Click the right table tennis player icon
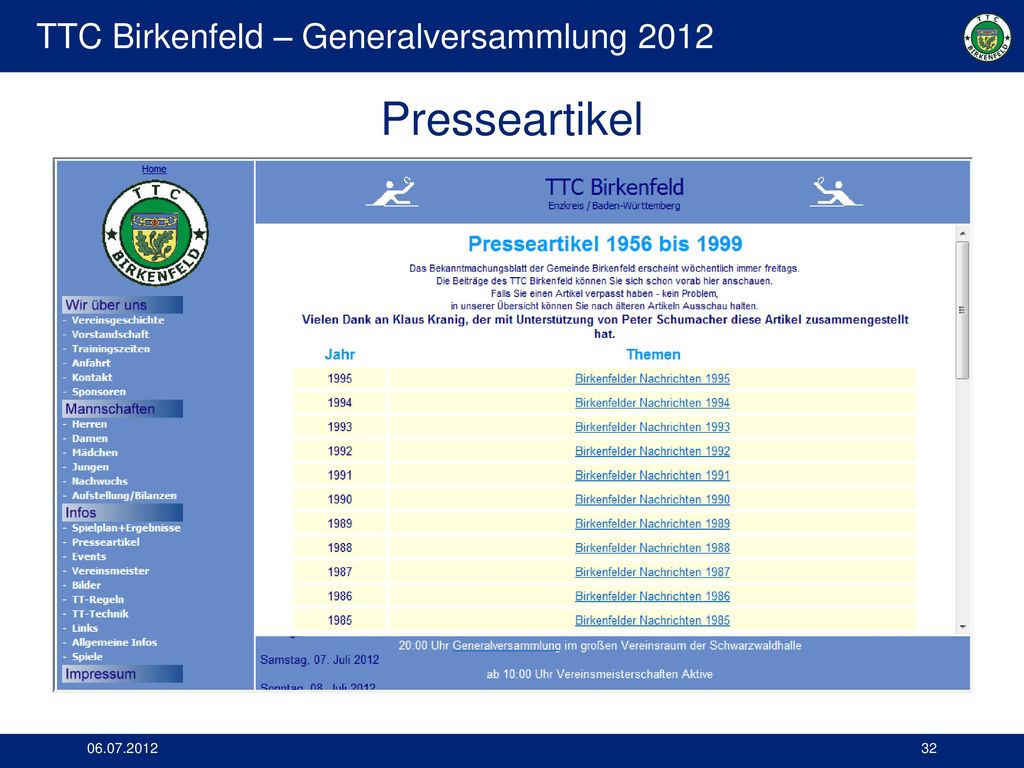This screenshot has width=1024, height=768. pos(835,192)
